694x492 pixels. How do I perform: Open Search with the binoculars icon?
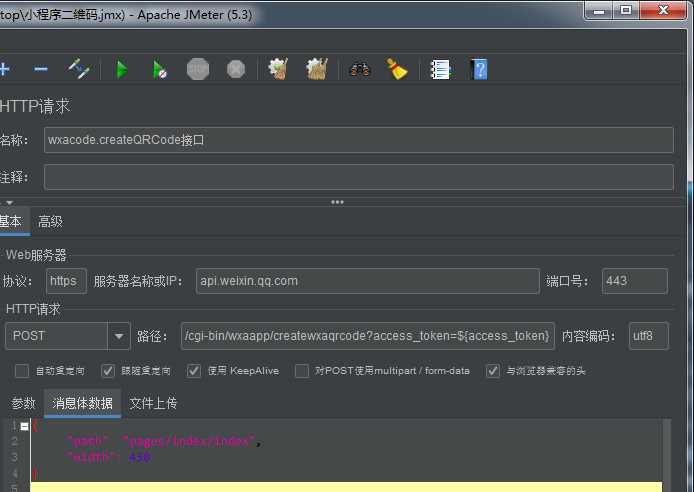(x=360, y=69)
